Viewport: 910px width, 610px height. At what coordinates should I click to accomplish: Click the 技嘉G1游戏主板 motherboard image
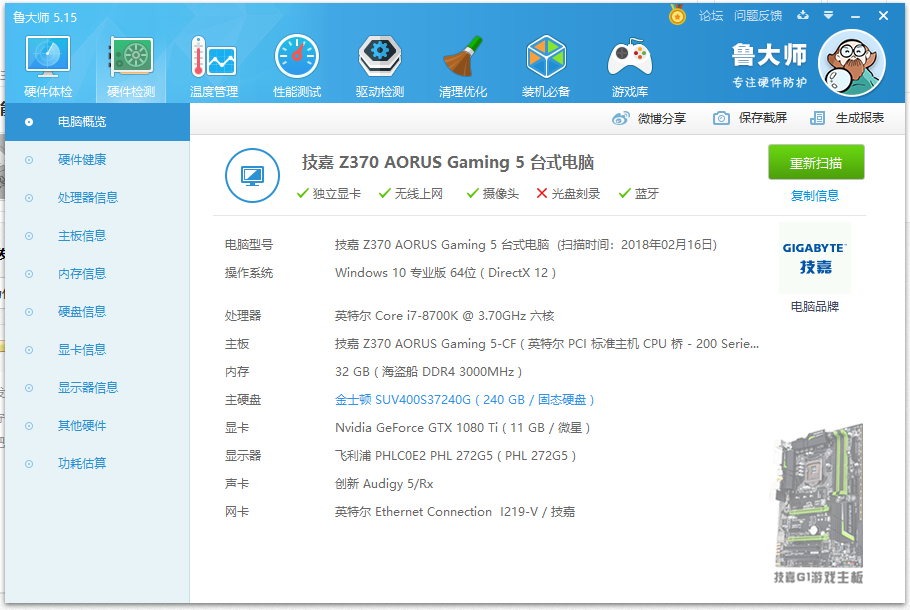[x=818, y=504]
